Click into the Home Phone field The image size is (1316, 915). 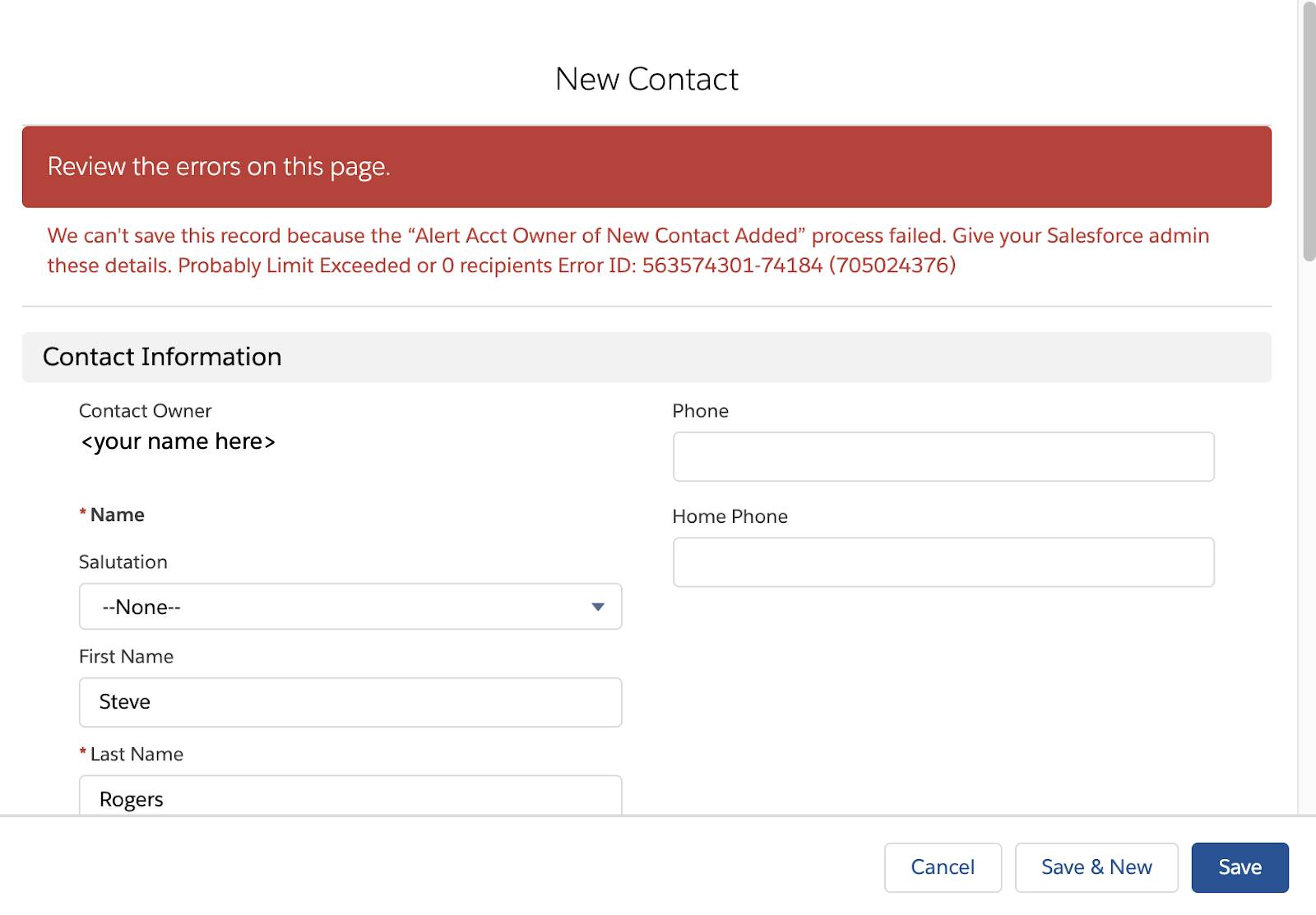[943, 562]
